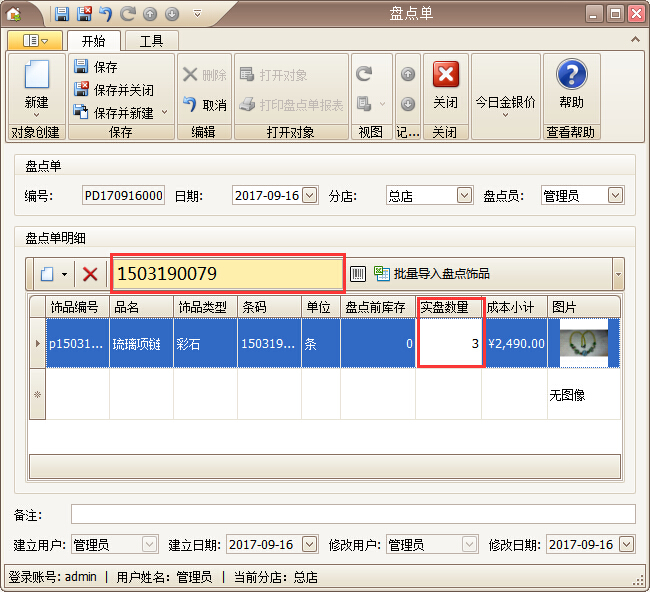Click the refresh icon in the 视图 group

pyautogui.click(x=365, y=74)
